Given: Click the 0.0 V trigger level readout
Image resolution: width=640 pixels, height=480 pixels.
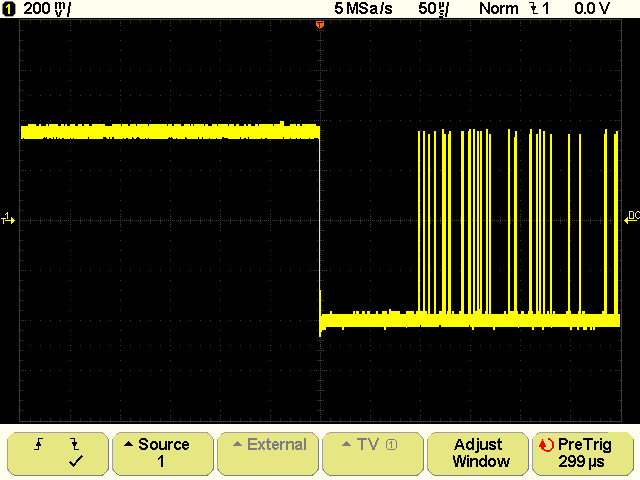Looking at the screenshot, I should 592,9.
